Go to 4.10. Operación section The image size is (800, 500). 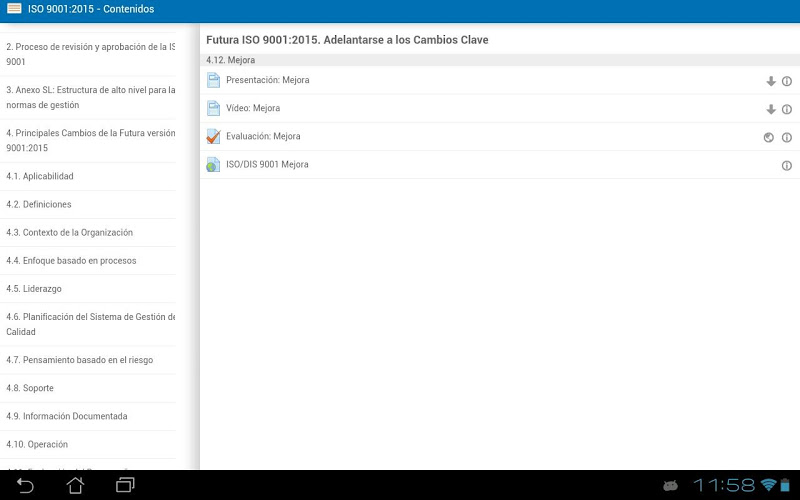(88, 444)
